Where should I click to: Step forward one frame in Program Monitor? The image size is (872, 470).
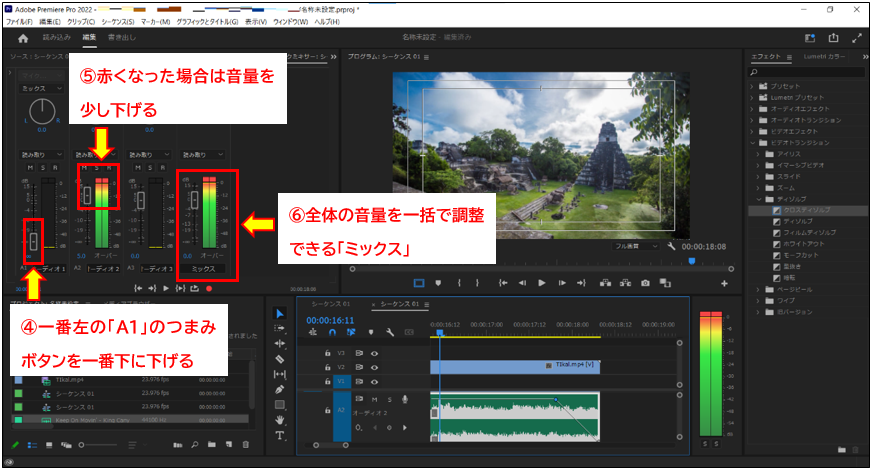[x=562, y=283]
